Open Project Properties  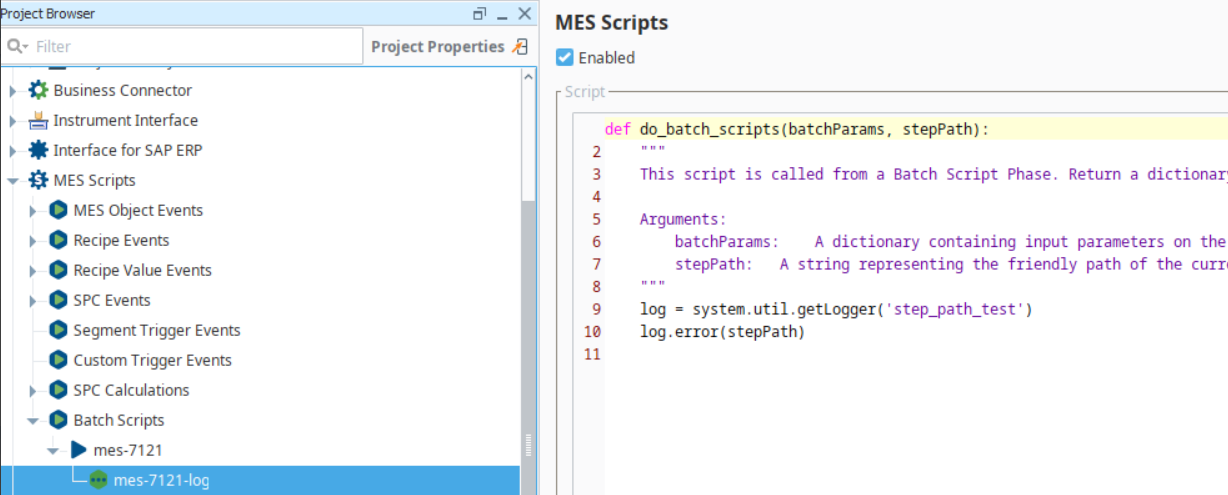click(437, 46)
